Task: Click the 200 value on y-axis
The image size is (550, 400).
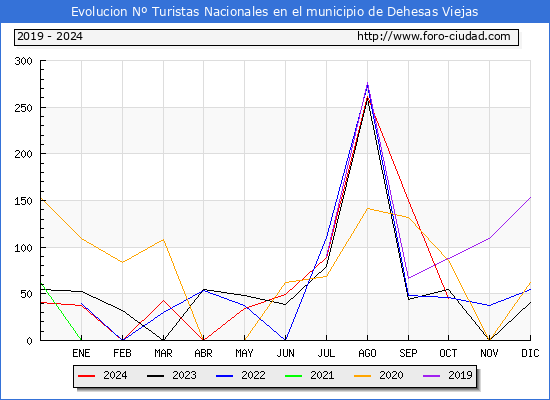Action: [x=24, y=154]
